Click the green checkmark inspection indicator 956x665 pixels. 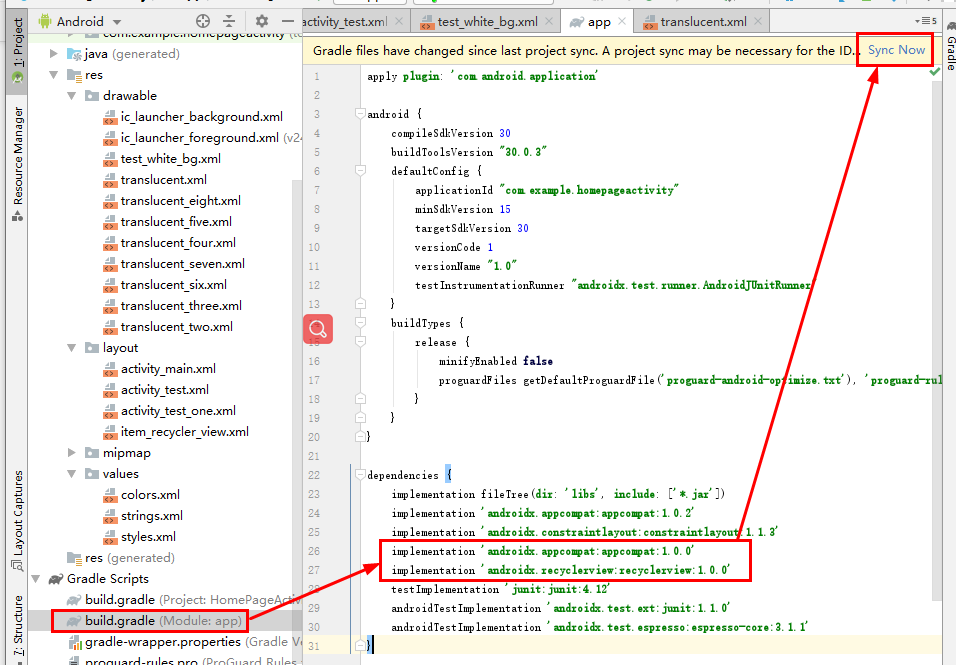click(x=934, y=72)
